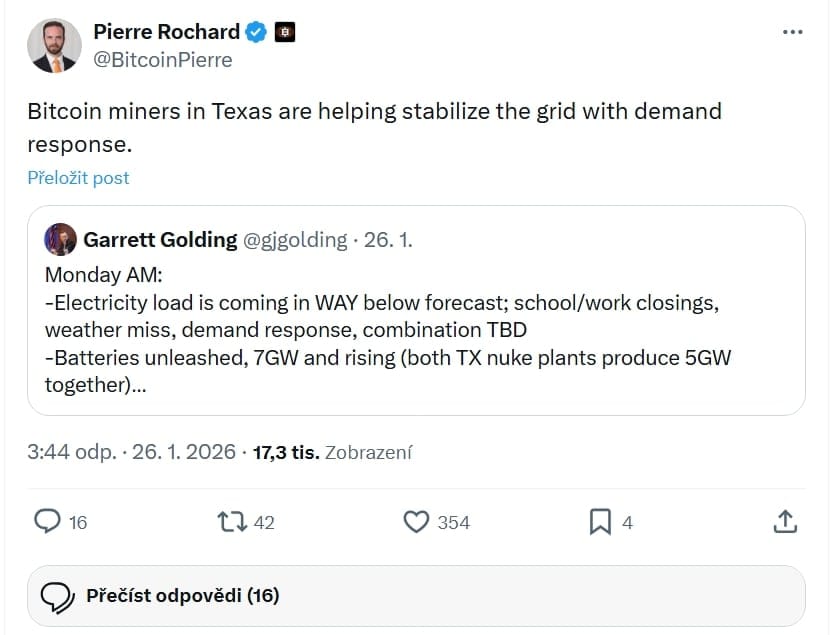This screenshot has height=635, width=831.
Task: Click the repost icon
Action: [x=234, y=522]
